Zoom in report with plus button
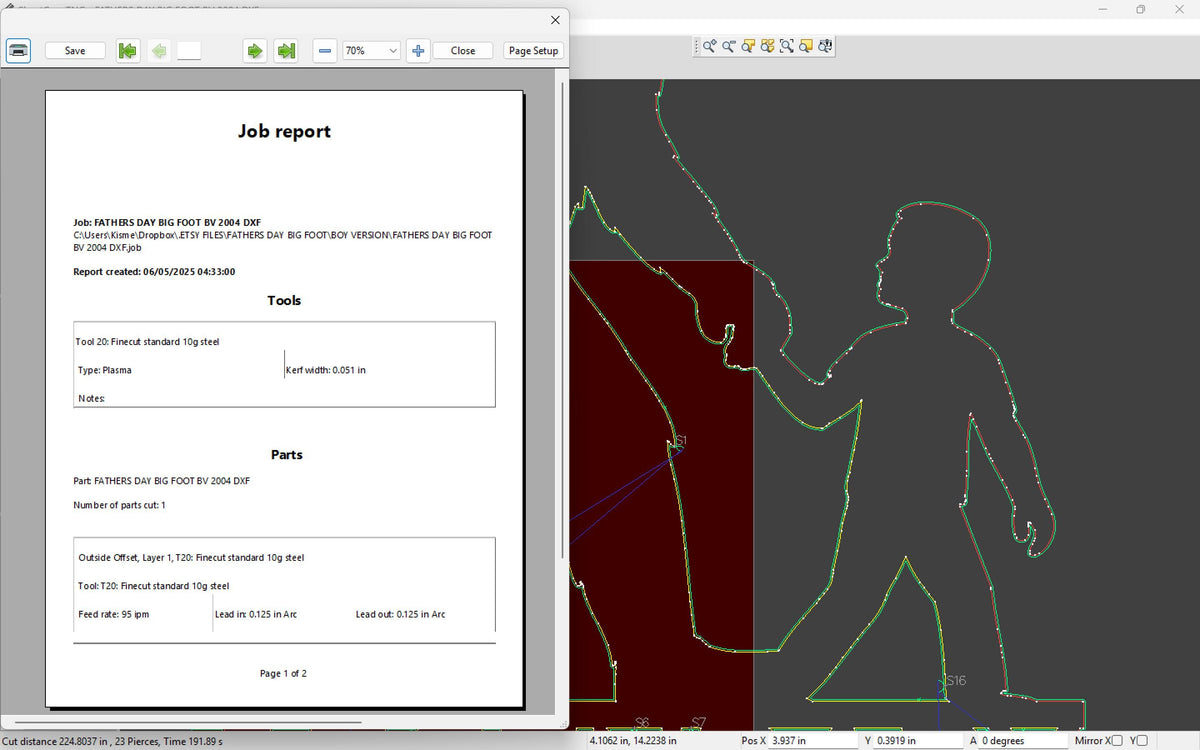 (418, 50)
